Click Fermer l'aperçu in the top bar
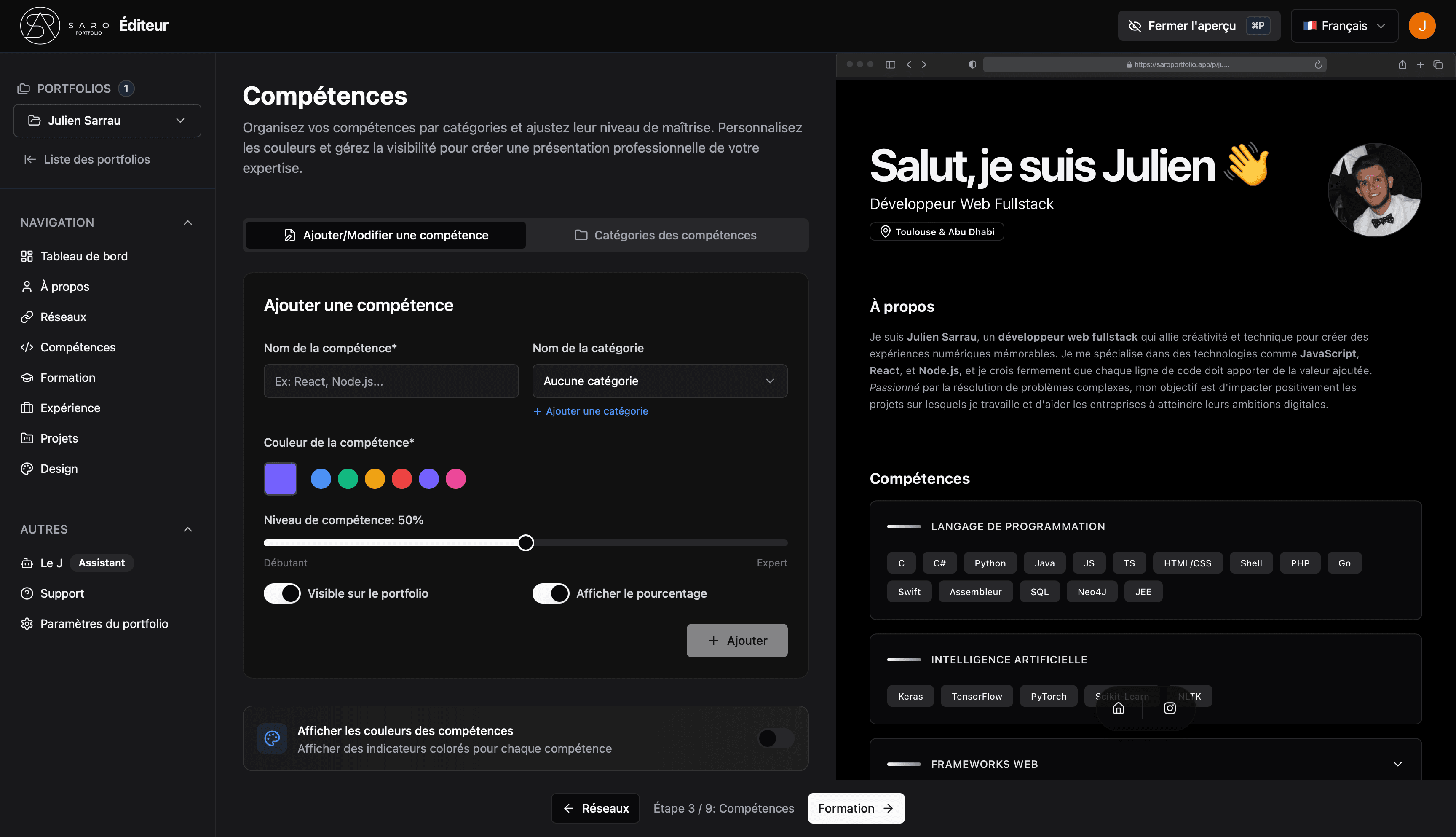The height and width of the screenshot is (837, 1456). click(1192, 25)
